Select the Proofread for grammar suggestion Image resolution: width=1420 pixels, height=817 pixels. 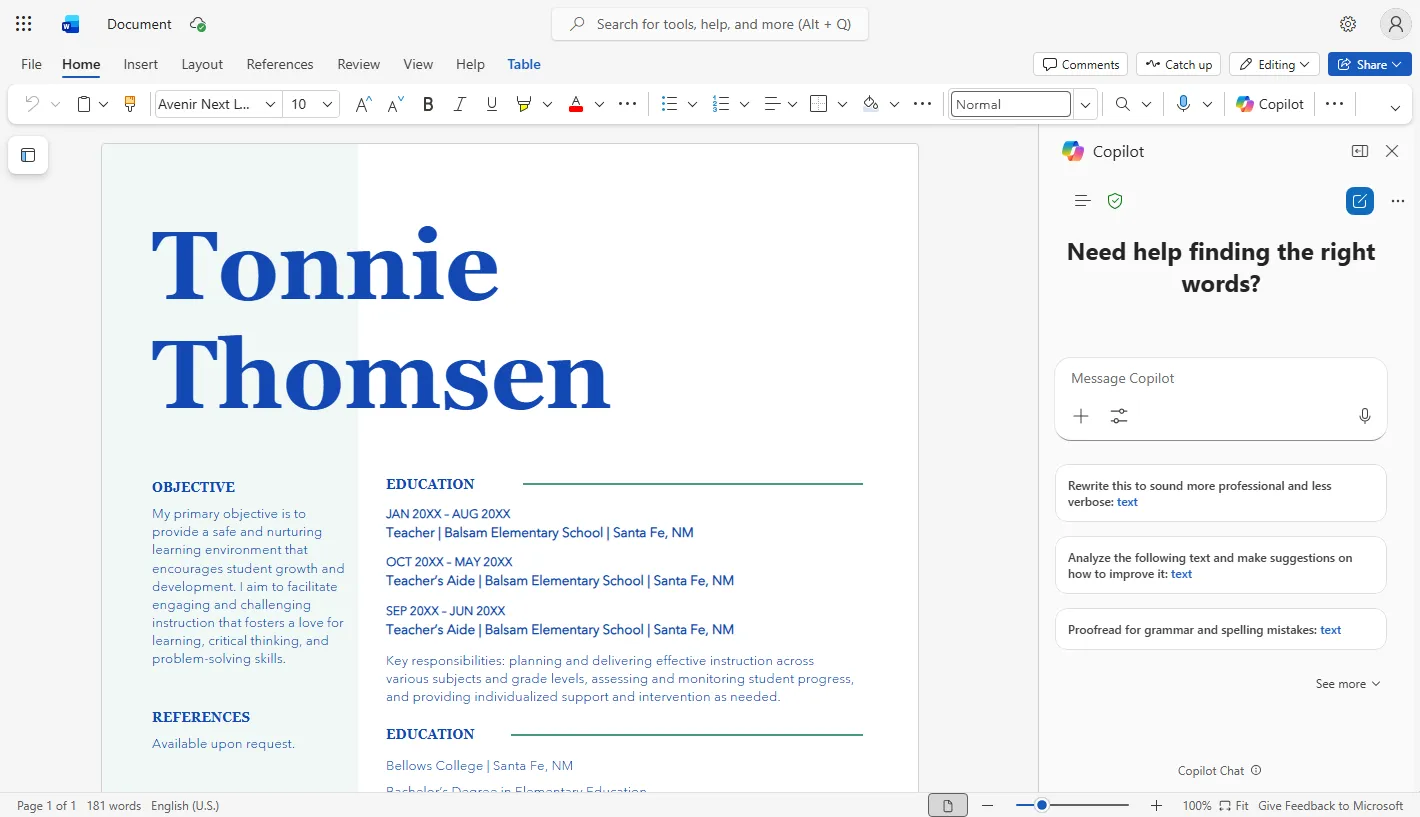(x=1220, y=630)
